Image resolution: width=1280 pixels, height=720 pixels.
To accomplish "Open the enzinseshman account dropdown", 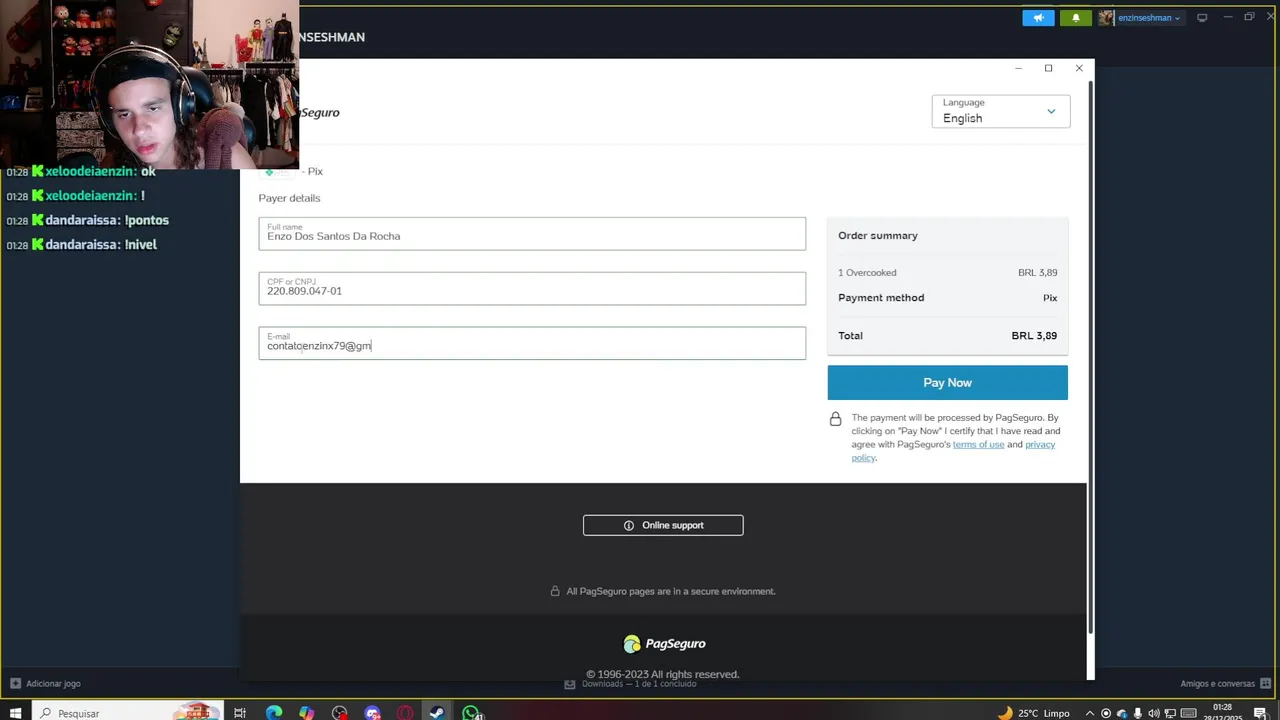I will pos(1148,18).
